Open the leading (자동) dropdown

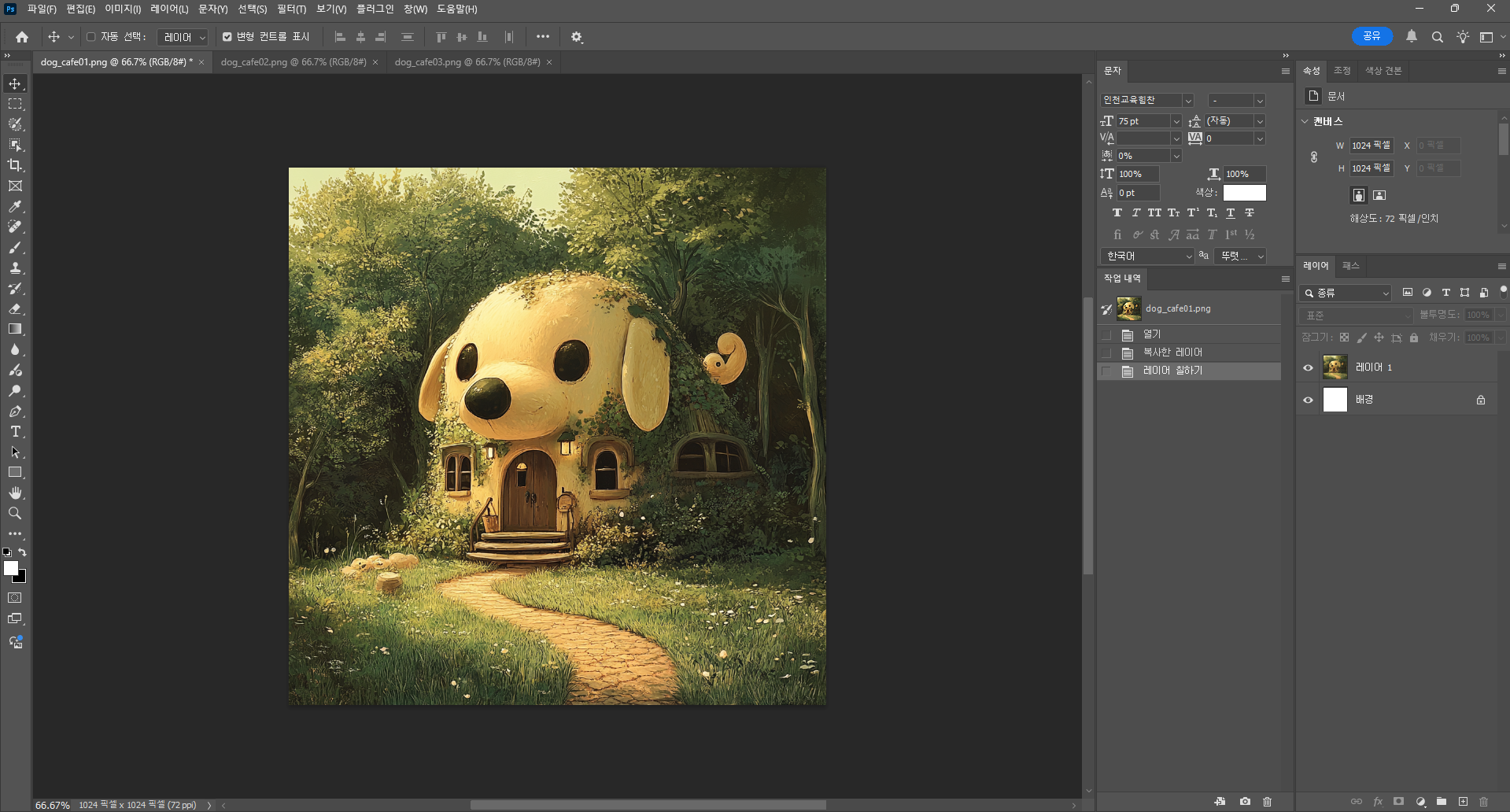click(x=1260, y=121)
